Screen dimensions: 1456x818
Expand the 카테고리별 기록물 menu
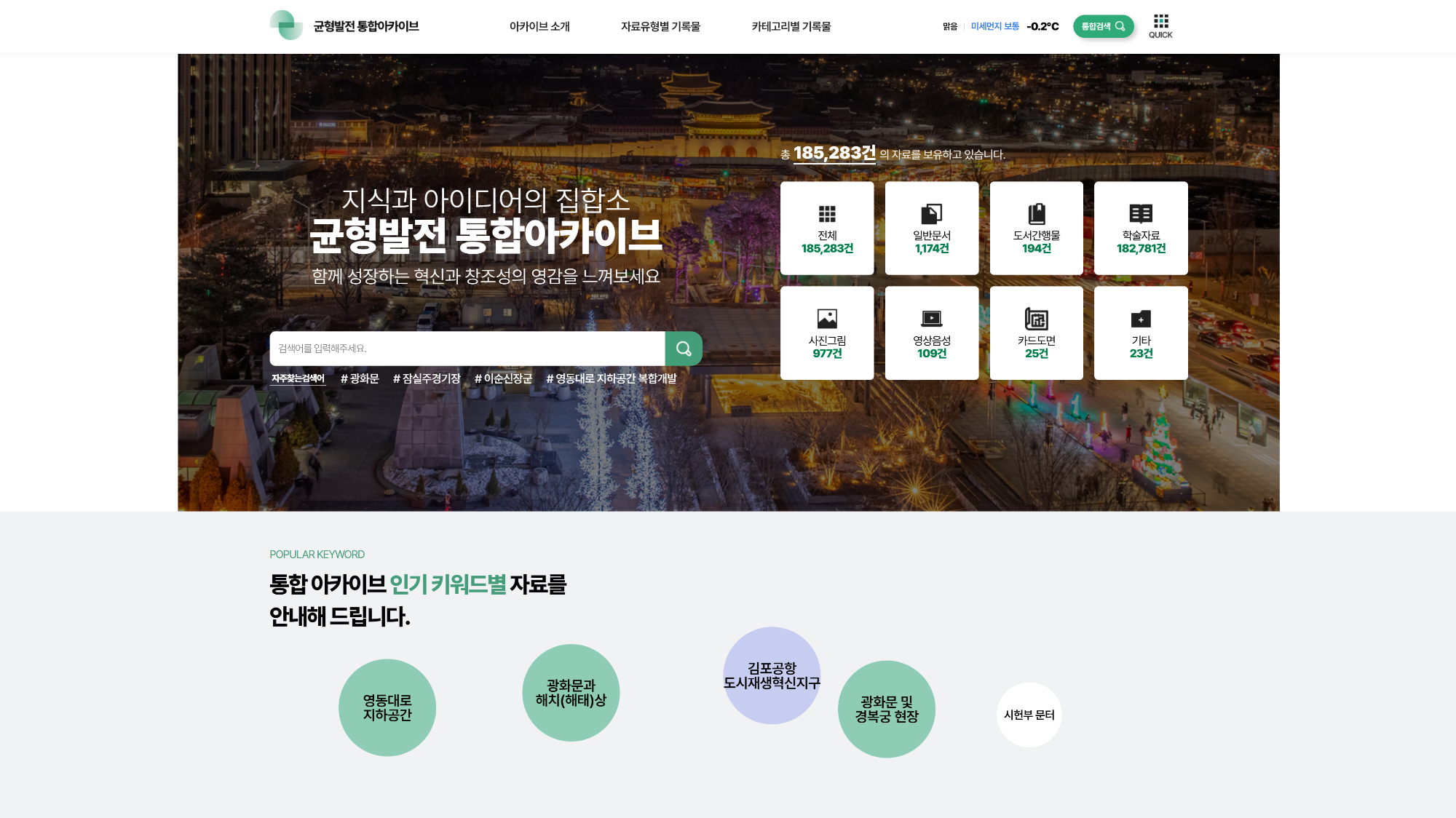pos(791,27)
